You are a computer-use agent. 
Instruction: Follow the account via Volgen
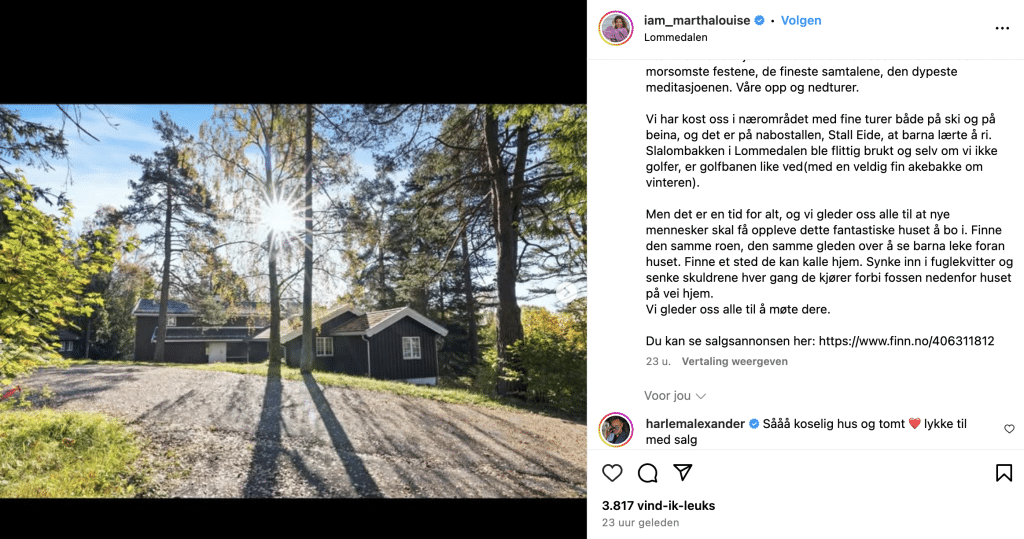(x=801, y=20)
